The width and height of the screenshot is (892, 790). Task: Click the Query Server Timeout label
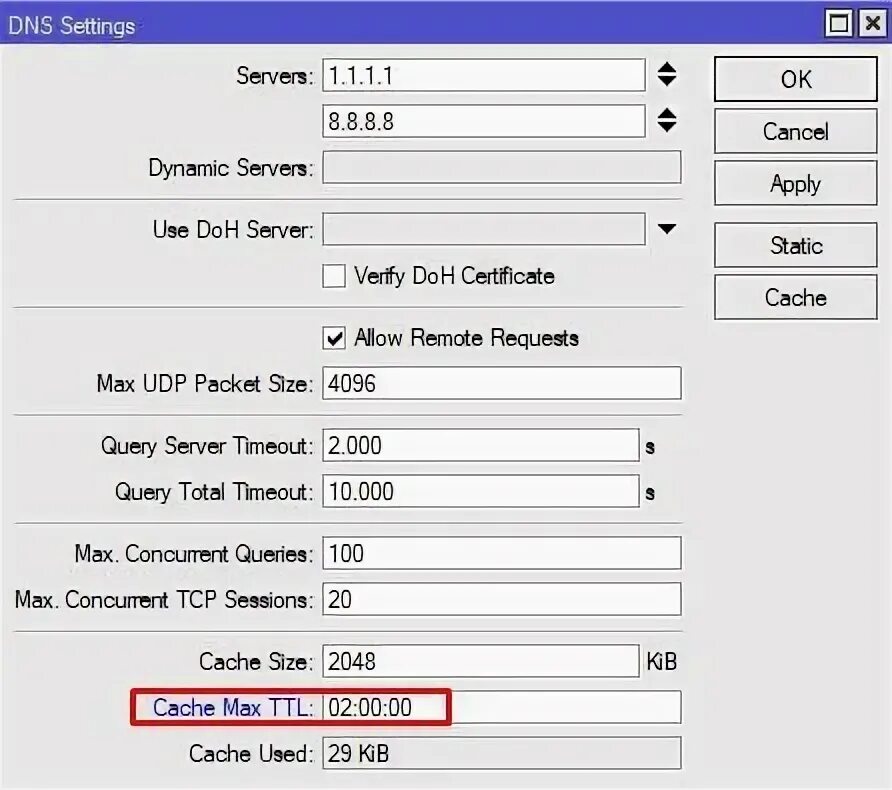207,445
